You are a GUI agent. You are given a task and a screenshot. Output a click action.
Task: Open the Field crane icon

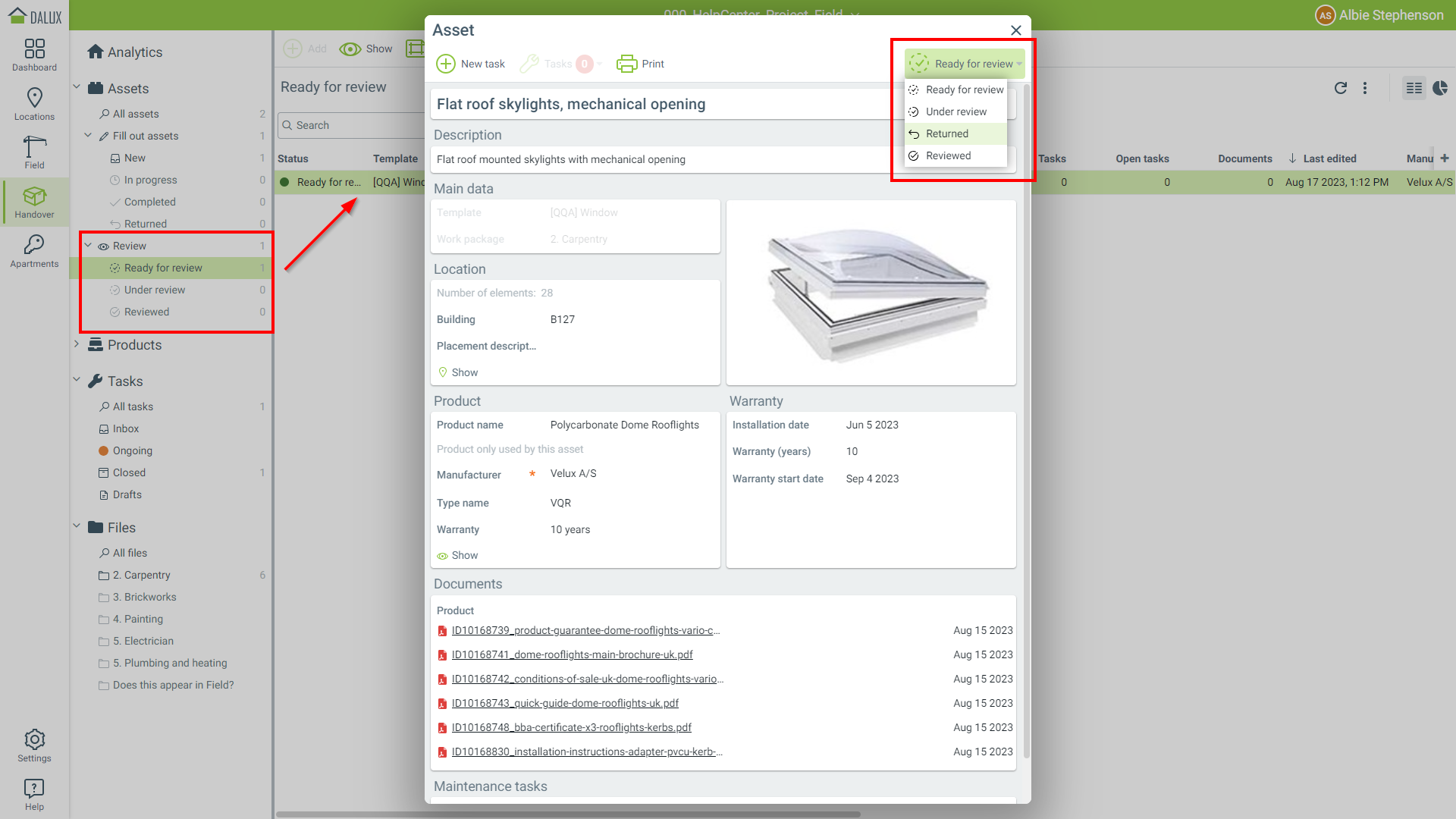point(34,152)
